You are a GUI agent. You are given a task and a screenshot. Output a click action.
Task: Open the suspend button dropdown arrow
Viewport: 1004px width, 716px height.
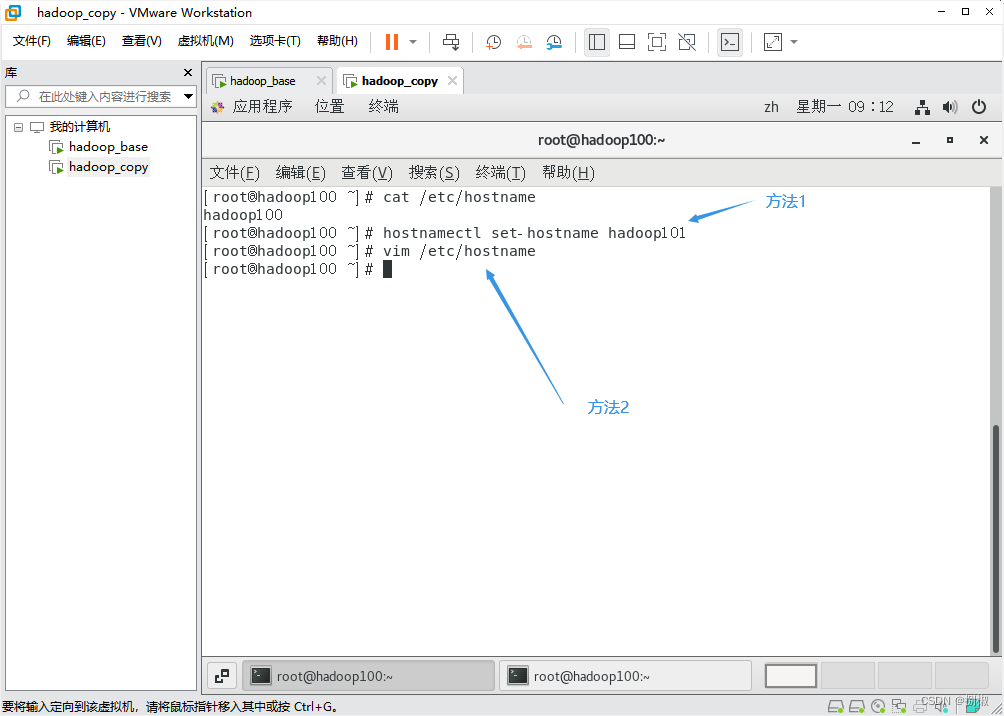[x=410, y=42]
